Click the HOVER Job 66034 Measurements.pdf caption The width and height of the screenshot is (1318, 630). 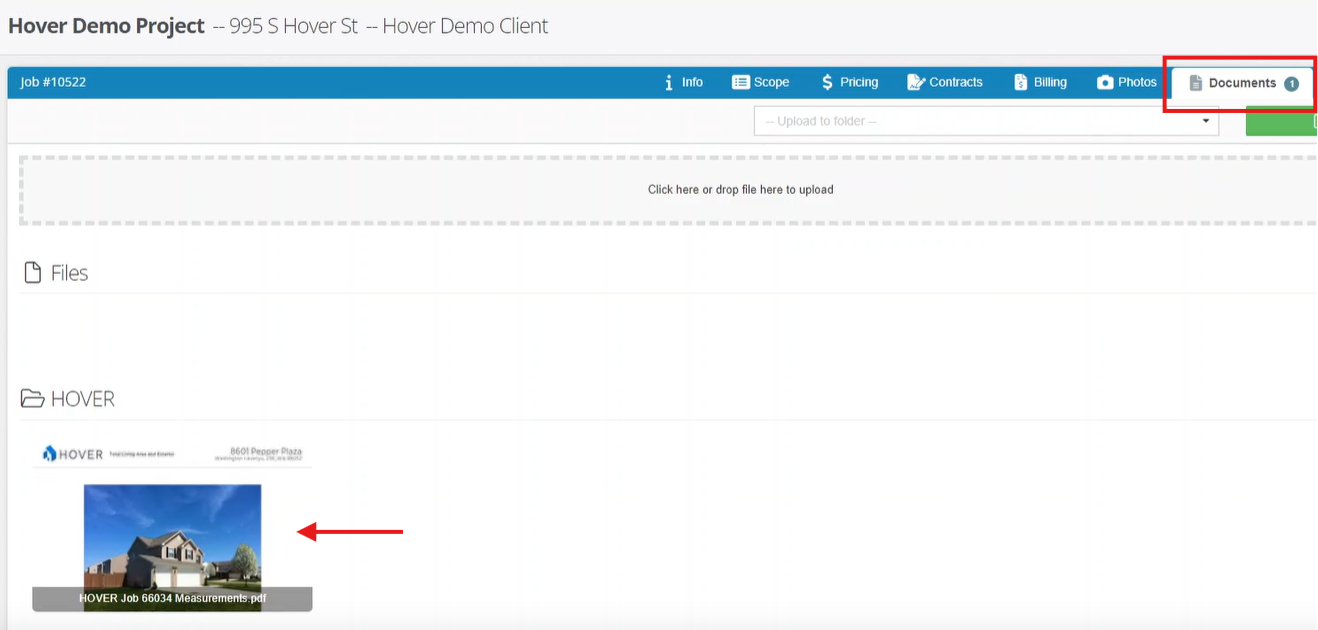172,598
